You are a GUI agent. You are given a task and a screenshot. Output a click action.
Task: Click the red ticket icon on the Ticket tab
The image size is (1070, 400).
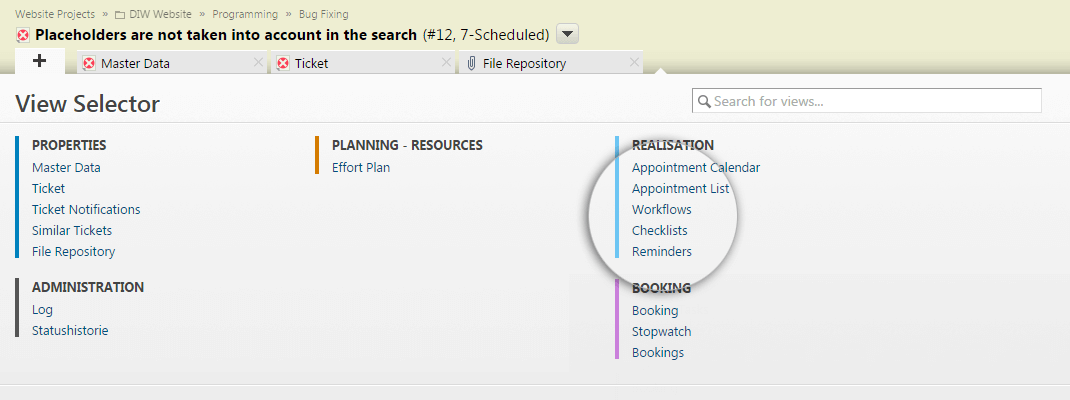(x=283, y=63)
